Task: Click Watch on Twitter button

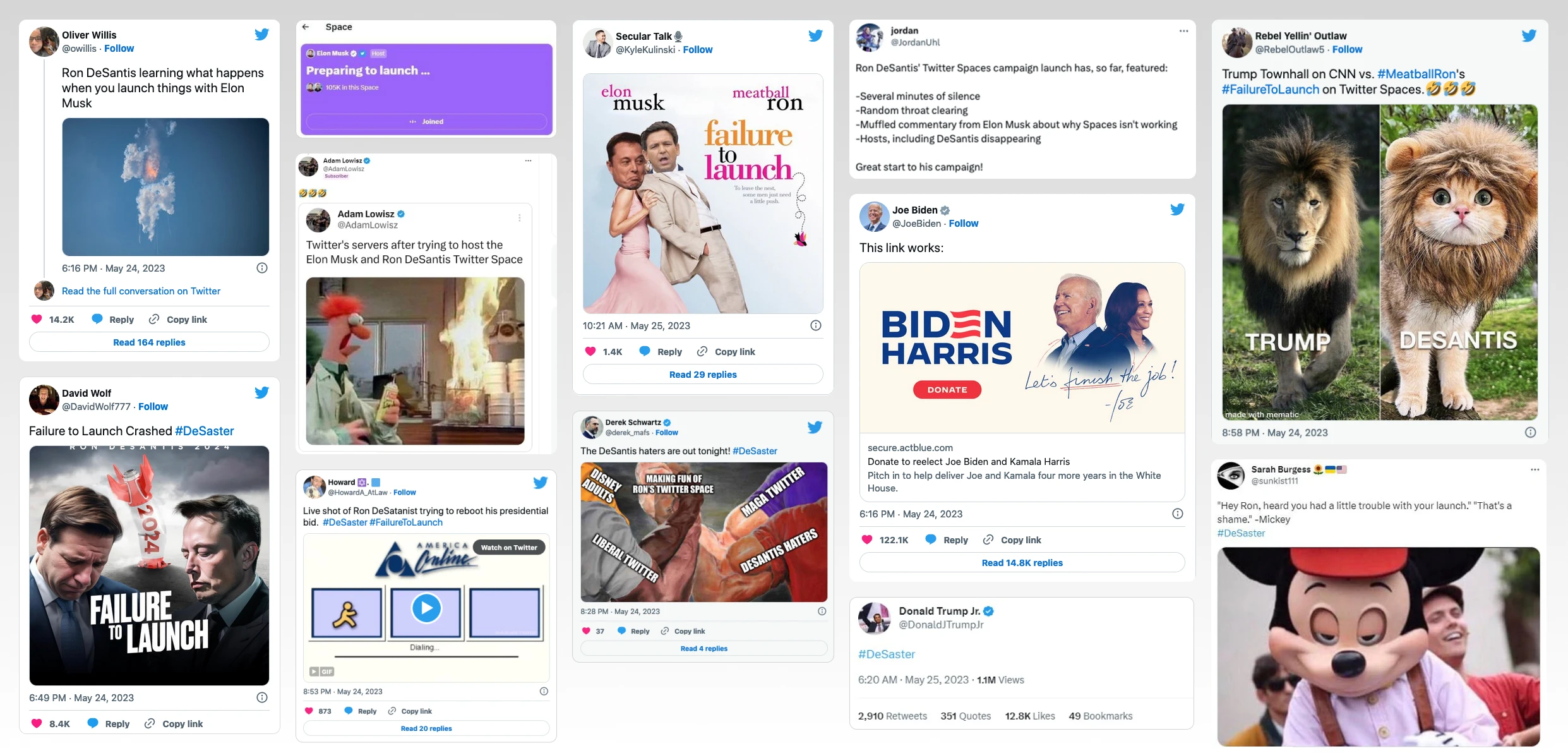Action: tap(509, 547)
